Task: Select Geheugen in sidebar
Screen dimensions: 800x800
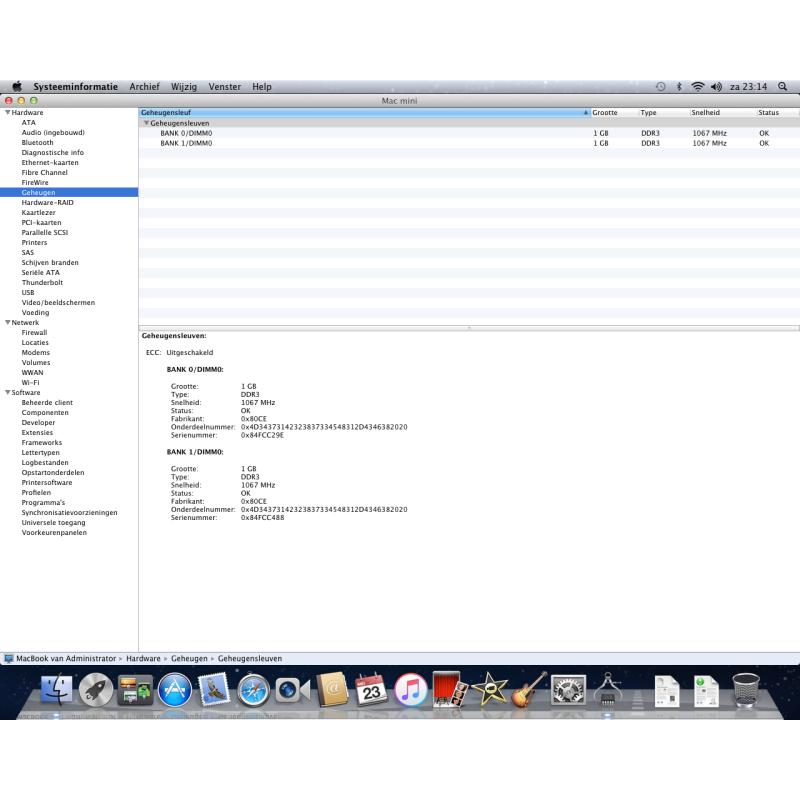Action: [x=69, y=192]
